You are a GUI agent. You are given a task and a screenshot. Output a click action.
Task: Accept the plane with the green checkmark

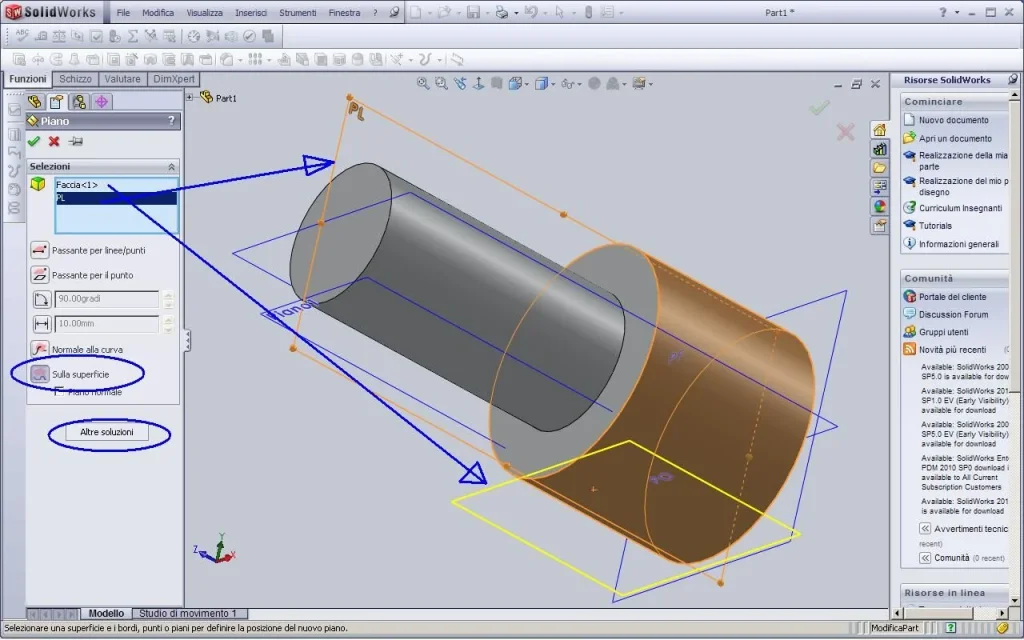34,141
